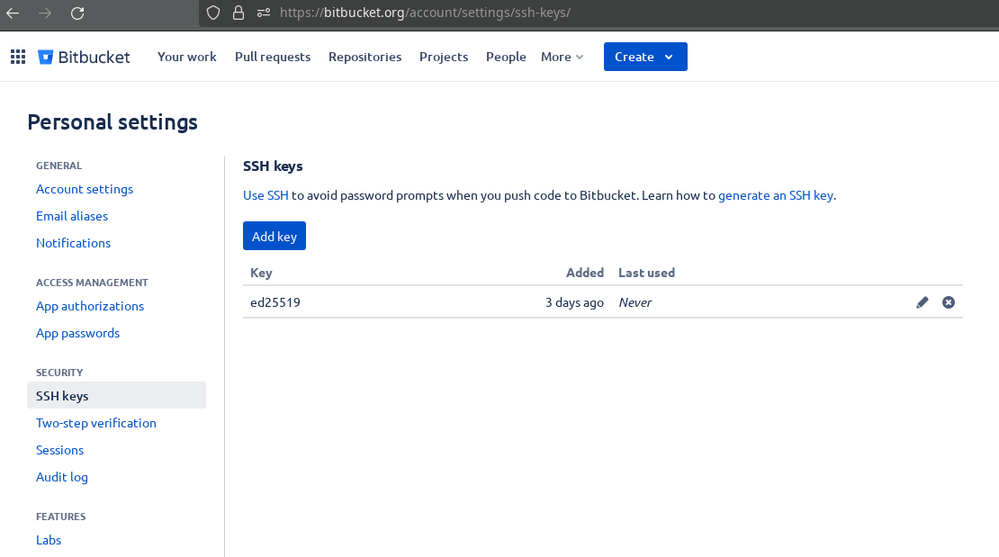This screenshot has width=999, height=557.
Task: Edit the ed25519 key with pencil icon
Action: point(922,302)
